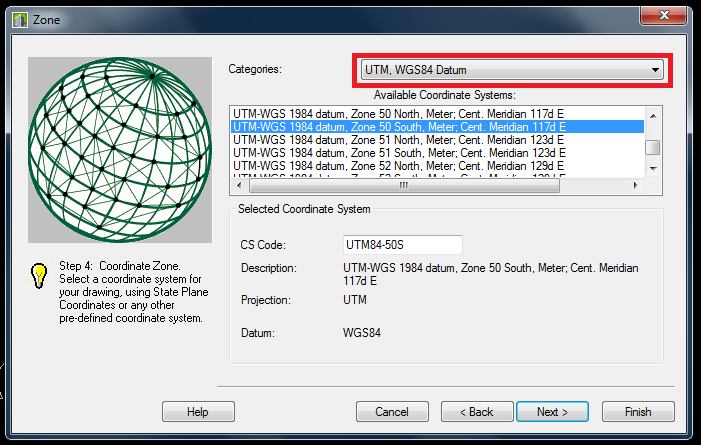Click the vertical scrollbar thumb

click(653, 147)
